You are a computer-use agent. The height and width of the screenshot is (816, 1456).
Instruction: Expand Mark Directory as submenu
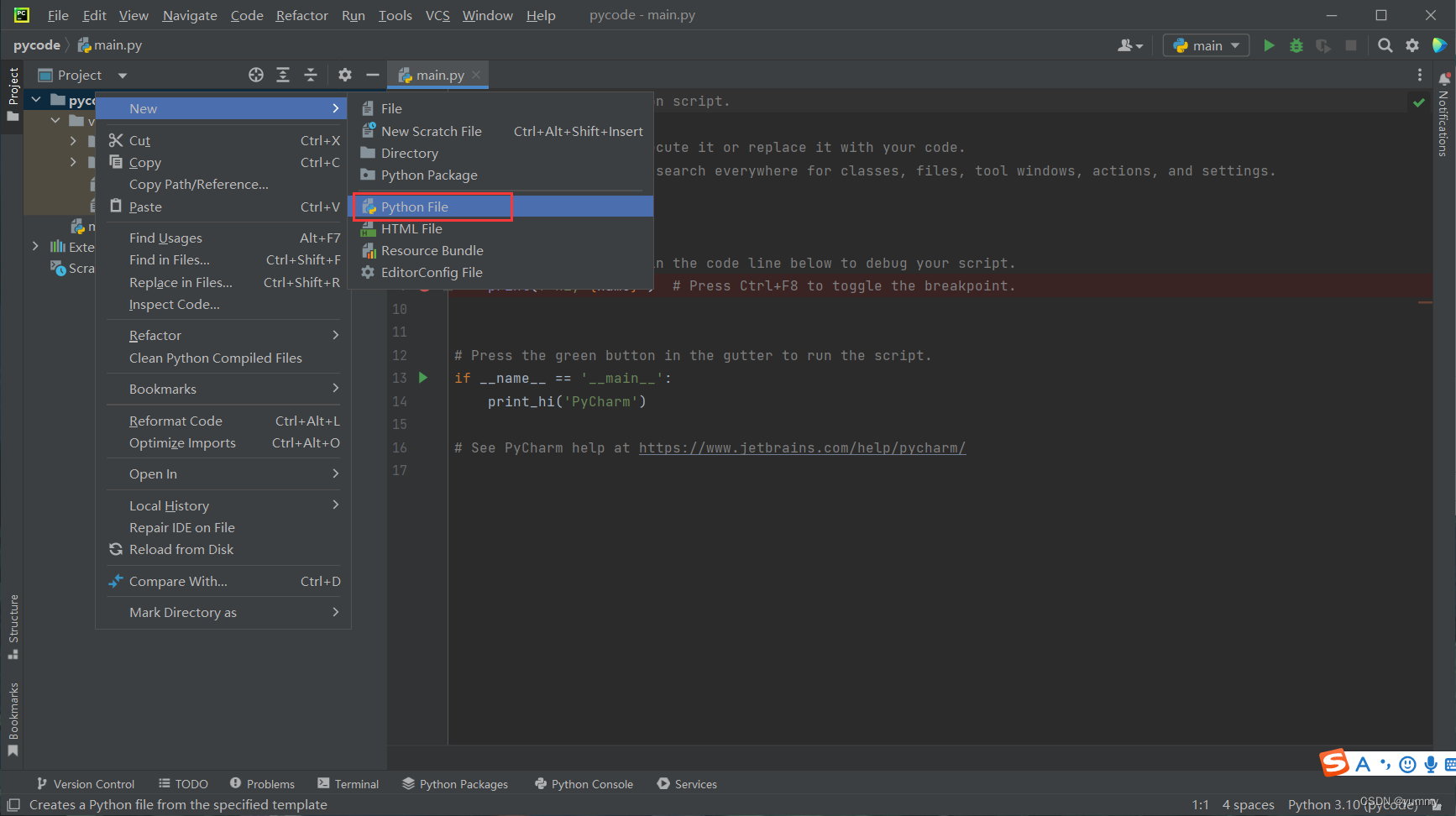tap(223, 612)
